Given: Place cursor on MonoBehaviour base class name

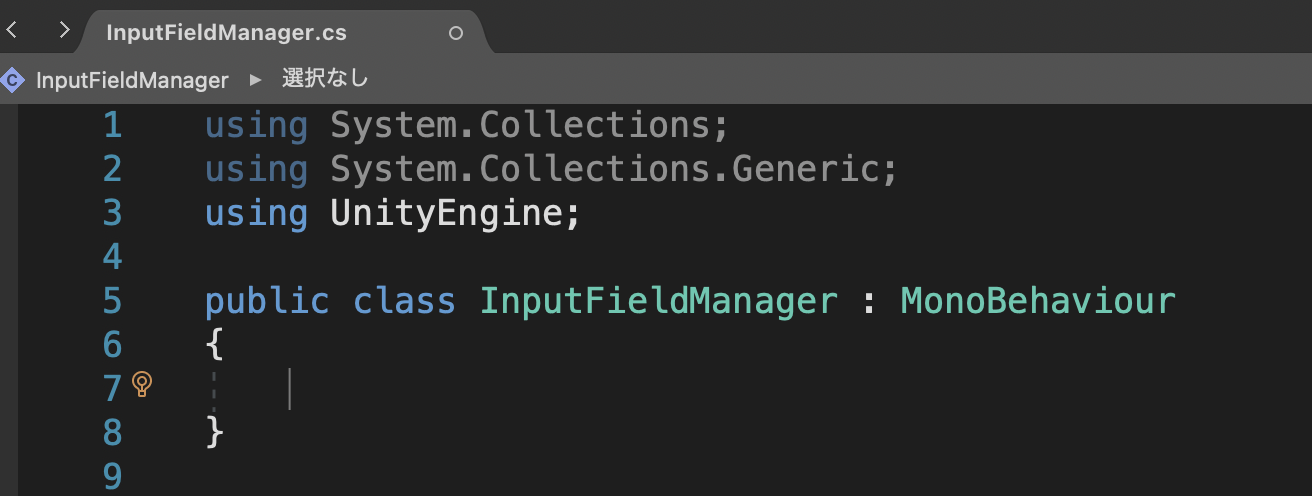Looking at the screenshot, I should (1038, 301).
